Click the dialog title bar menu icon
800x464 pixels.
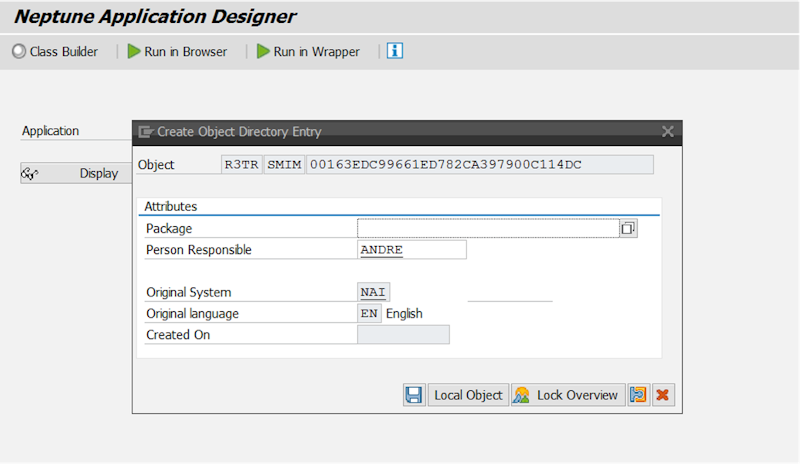coord(146,131)
